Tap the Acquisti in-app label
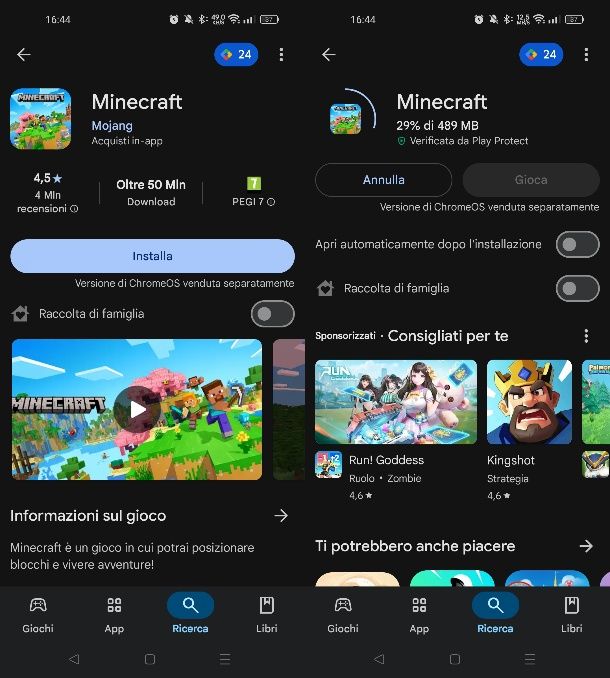 point(127,141)
